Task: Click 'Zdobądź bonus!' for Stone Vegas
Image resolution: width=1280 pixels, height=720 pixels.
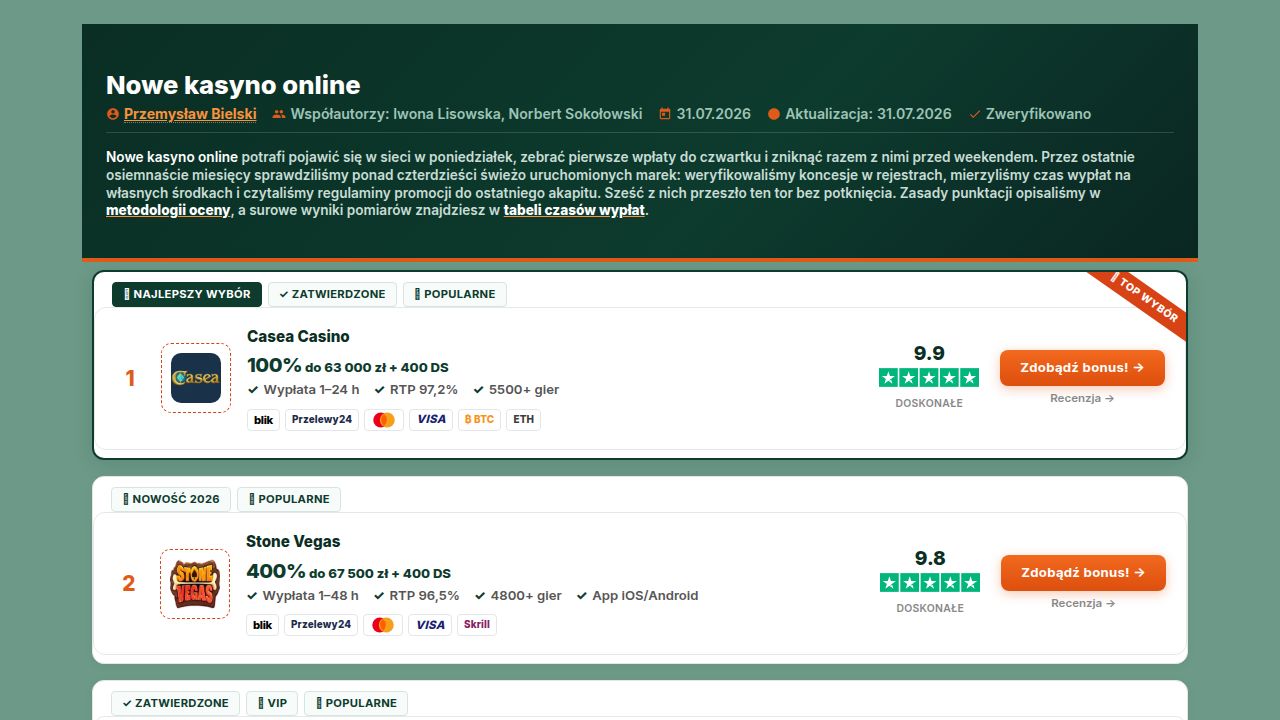Action: (x=1083, y=572)
